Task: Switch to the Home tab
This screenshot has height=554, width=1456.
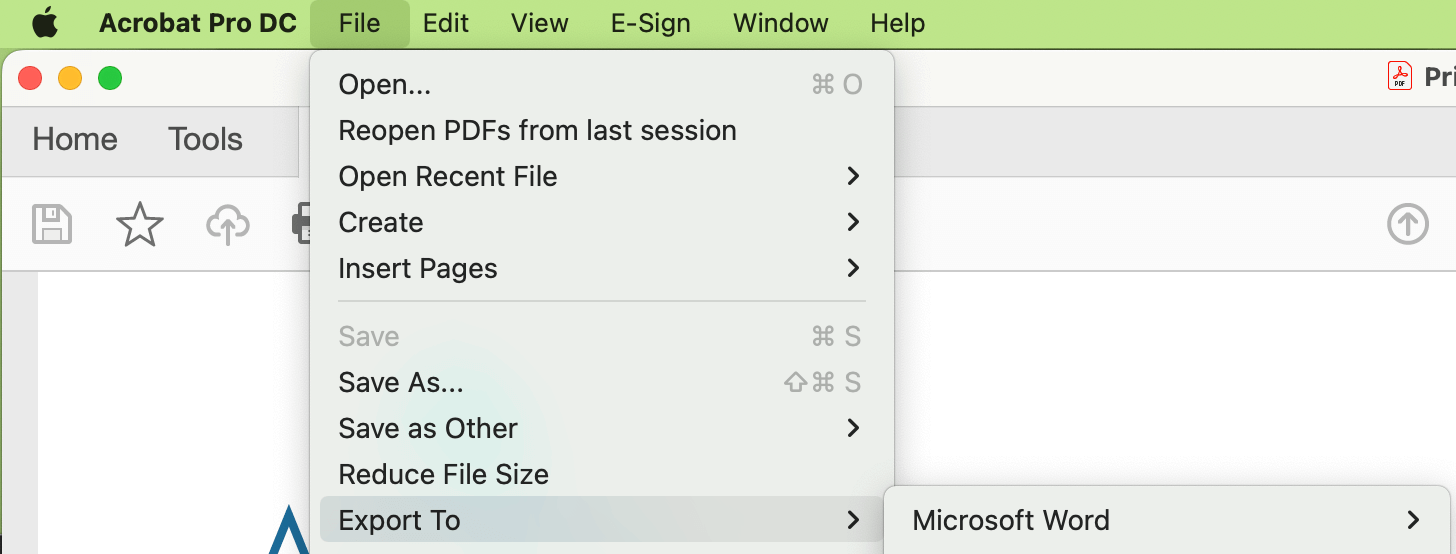Action: coord(75,139)
